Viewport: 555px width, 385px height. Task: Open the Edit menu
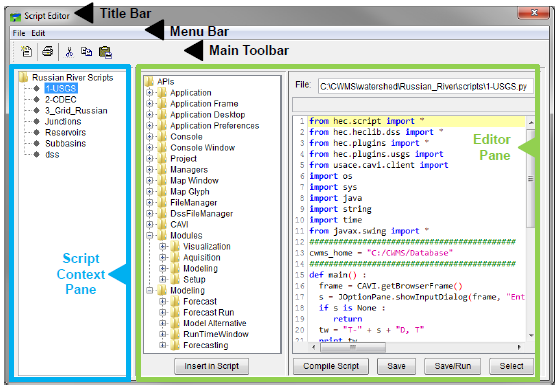tap(38, 33)
